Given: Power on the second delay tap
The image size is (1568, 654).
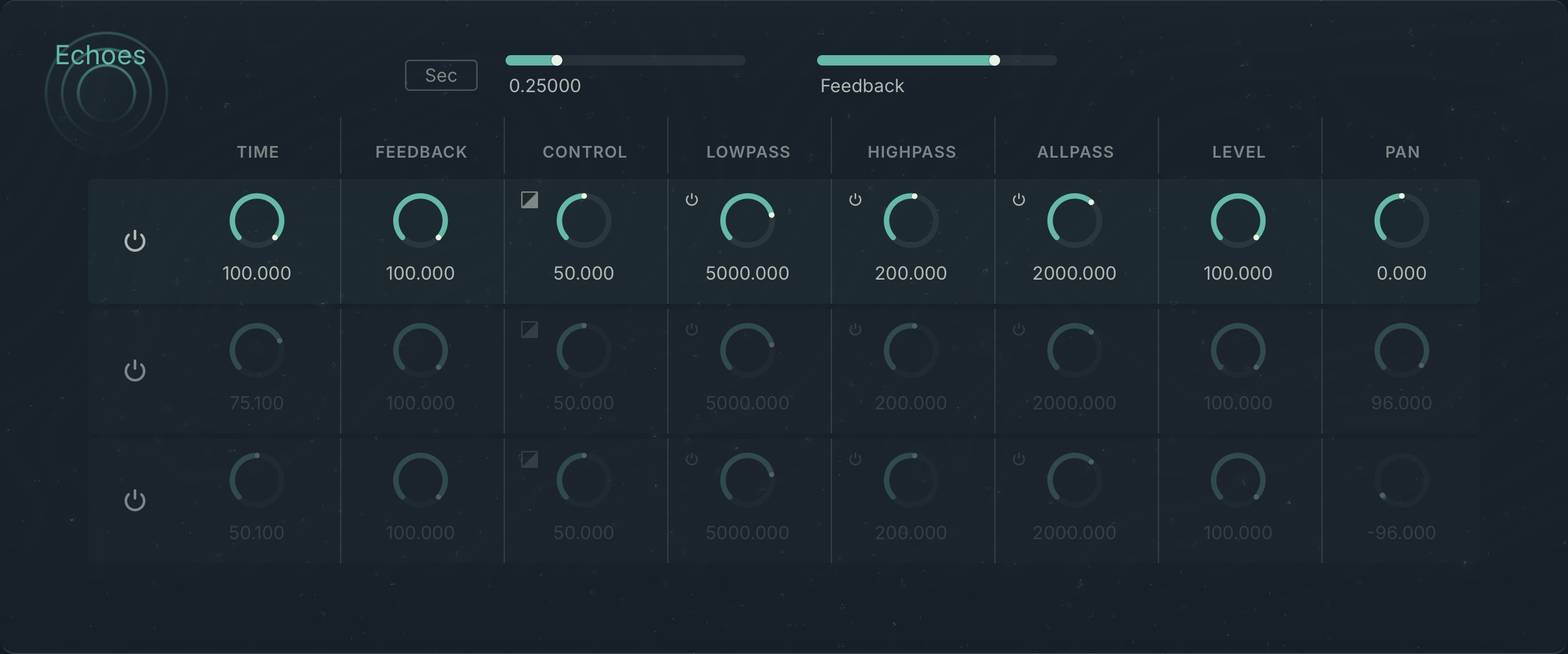Looking at the screenshot, I should pos(135,370).
